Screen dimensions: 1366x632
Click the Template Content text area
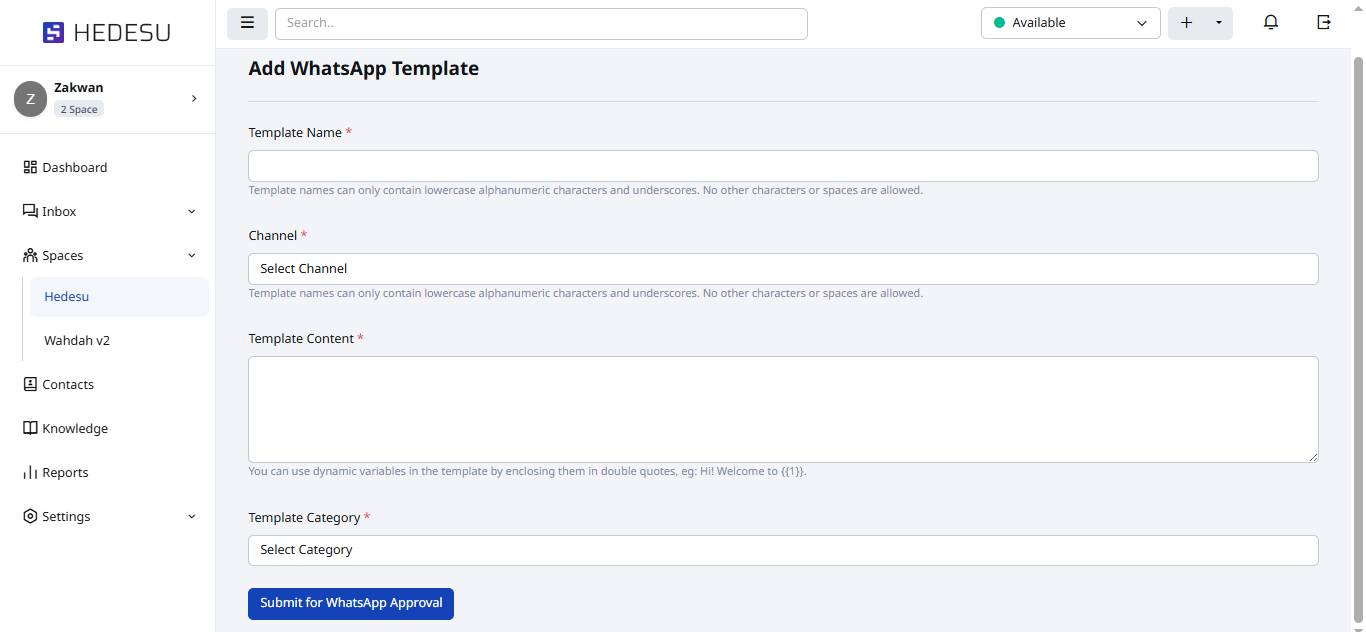tap(782, 409)
